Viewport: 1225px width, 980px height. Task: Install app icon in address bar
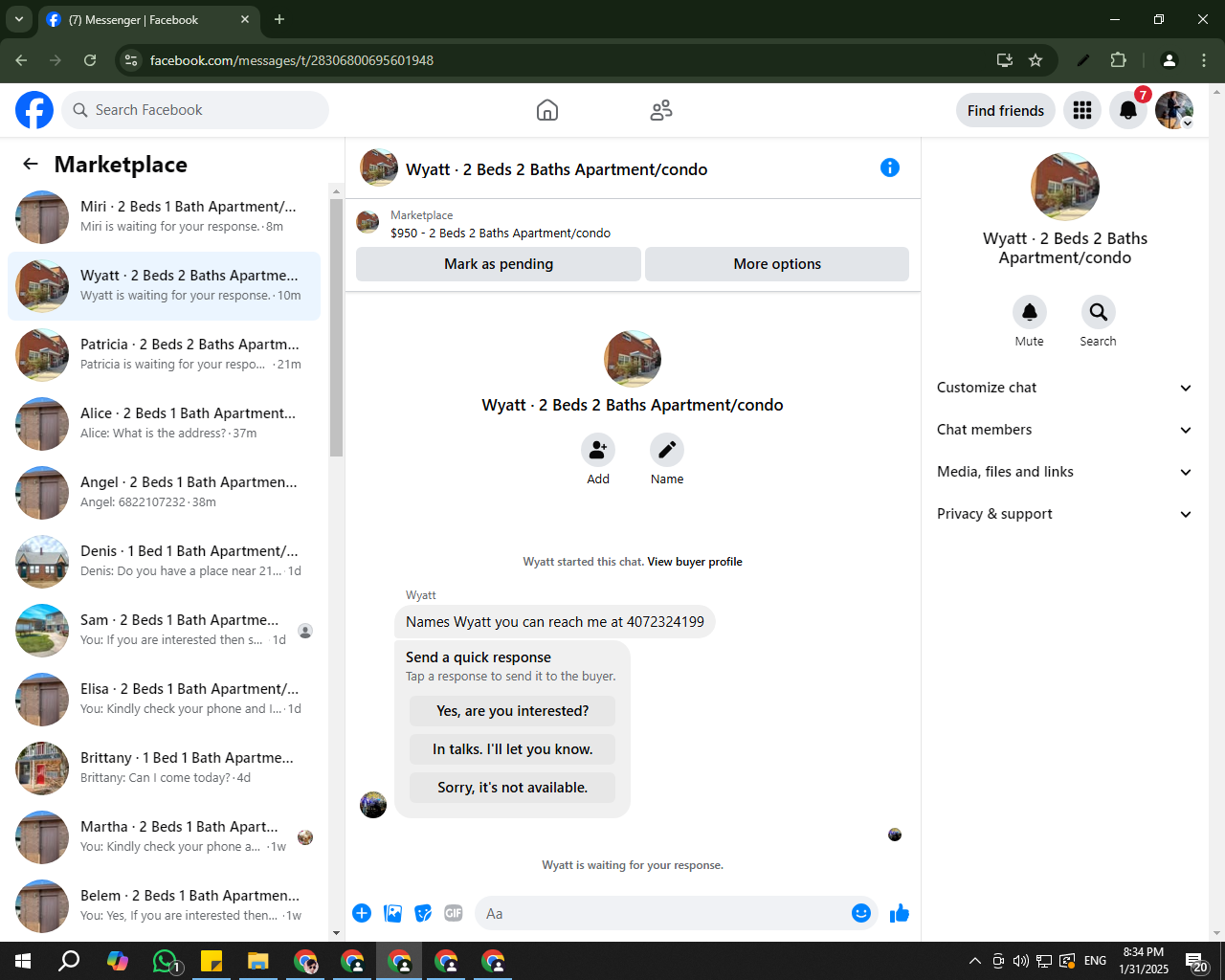pos(1005,60)
